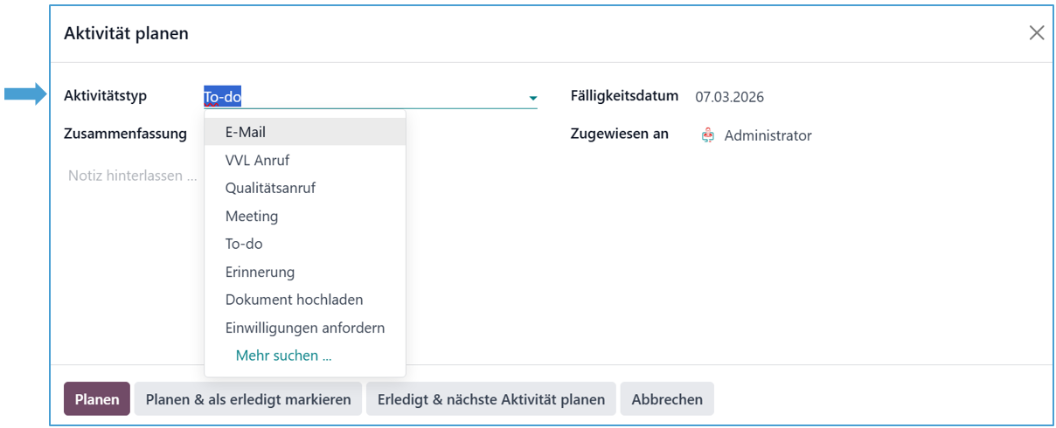The image size is (1056, 428).
Task: Open the Fälligkeitsdatum date field
Action: click(x=730, y=97)
